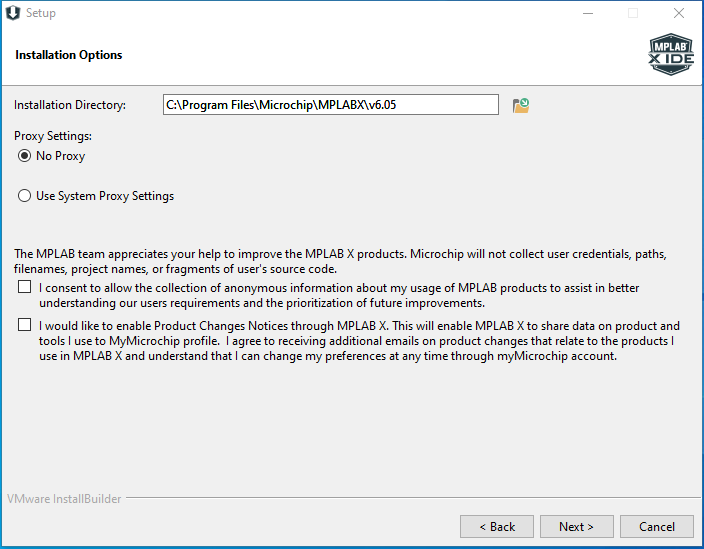Choose the Use System Proxy Settings radio button

pos(24,196)
